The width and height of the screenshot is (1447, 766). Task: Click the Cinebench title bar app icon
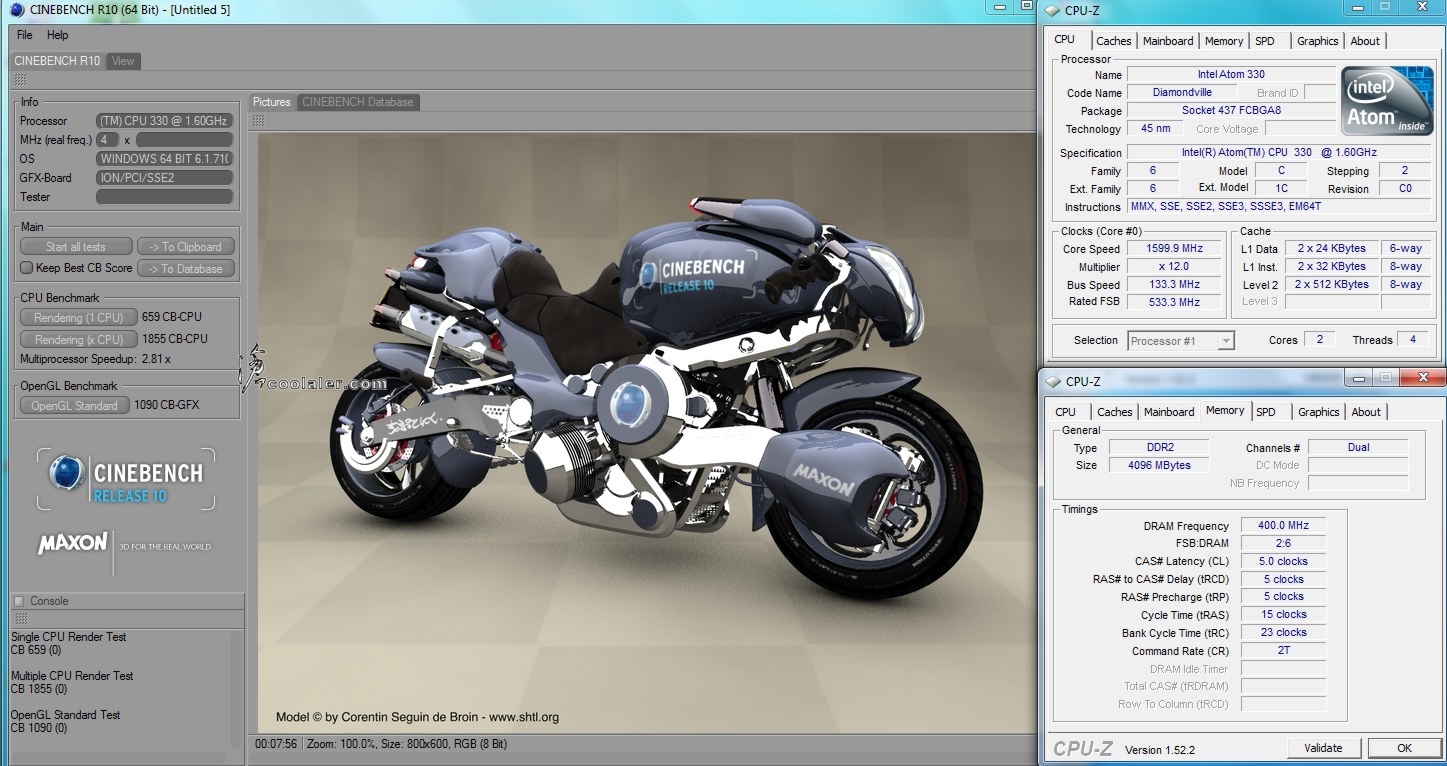click(x=18, y=10)
